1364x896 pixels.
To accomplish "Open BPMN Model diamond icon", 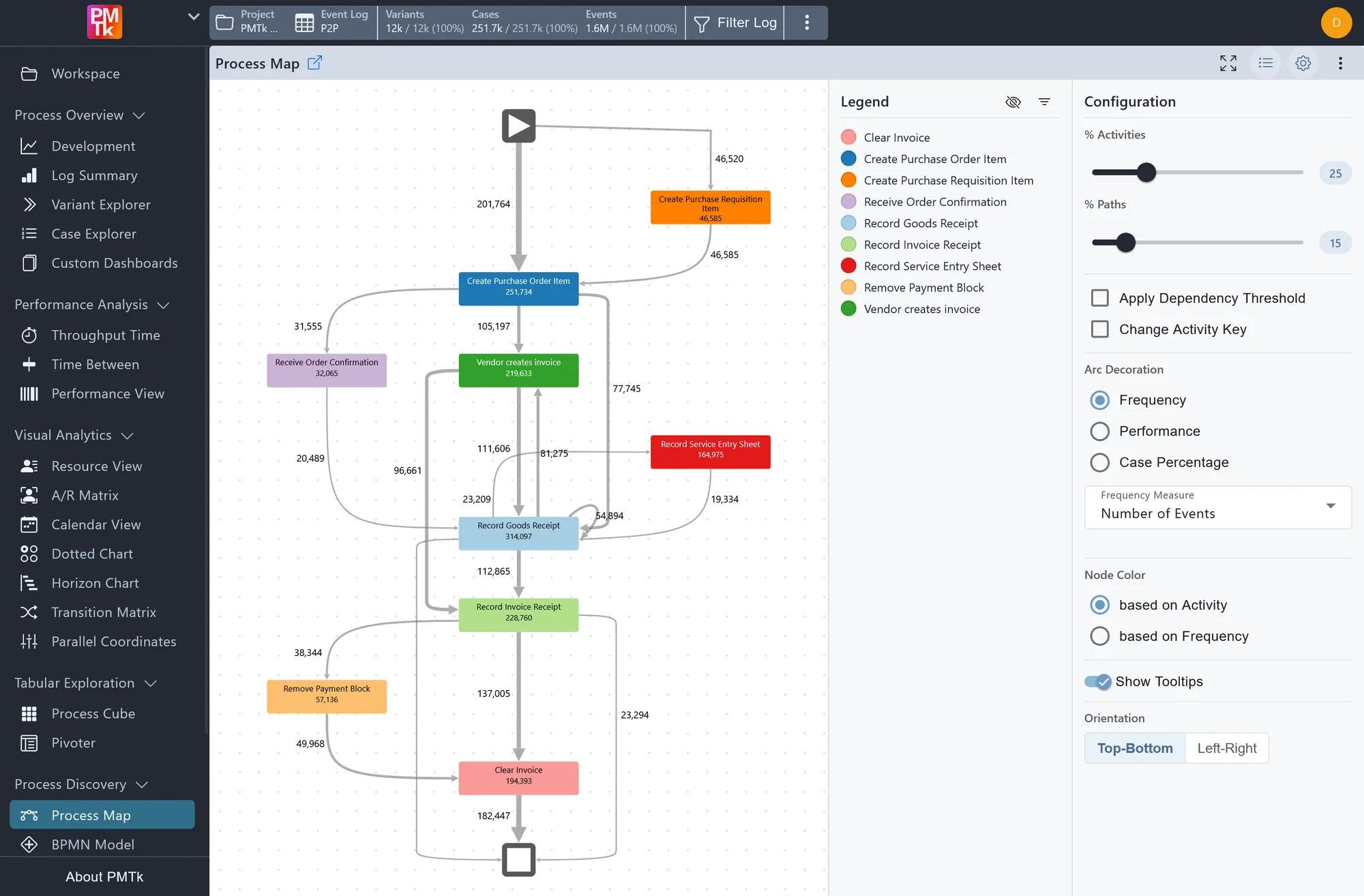I will point(29,845).
